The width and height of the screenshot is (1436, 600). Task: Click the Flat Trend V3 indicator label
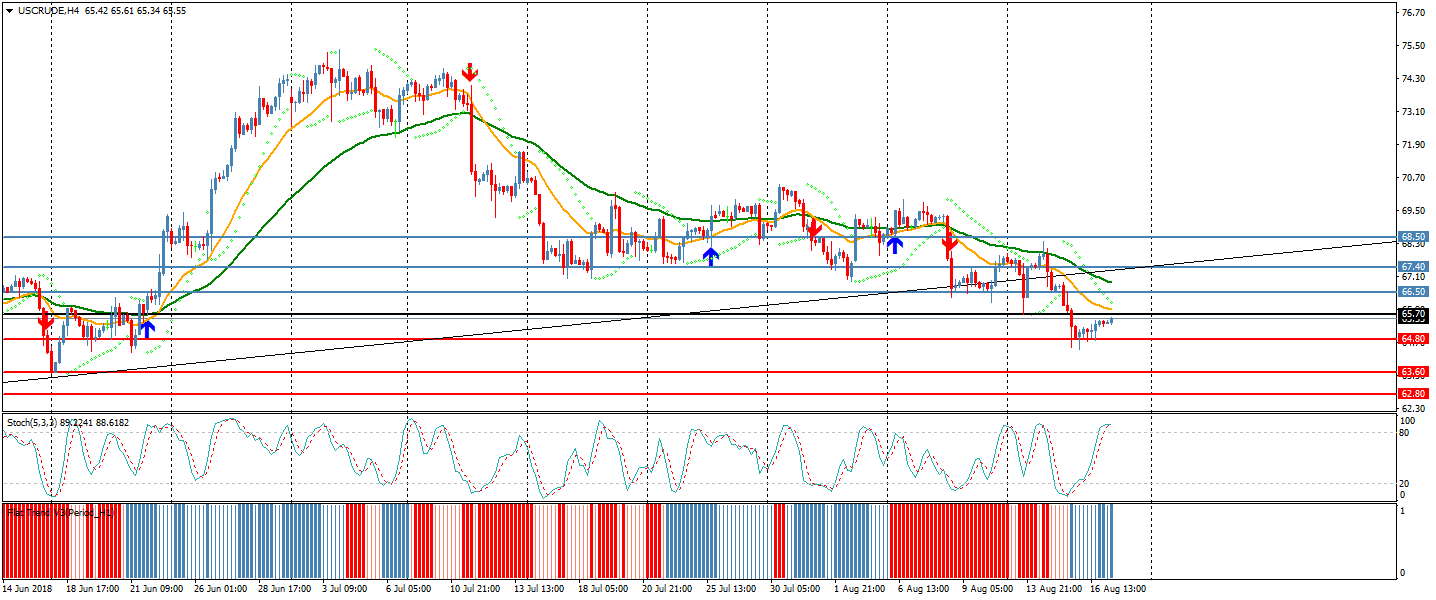(60, 512)
